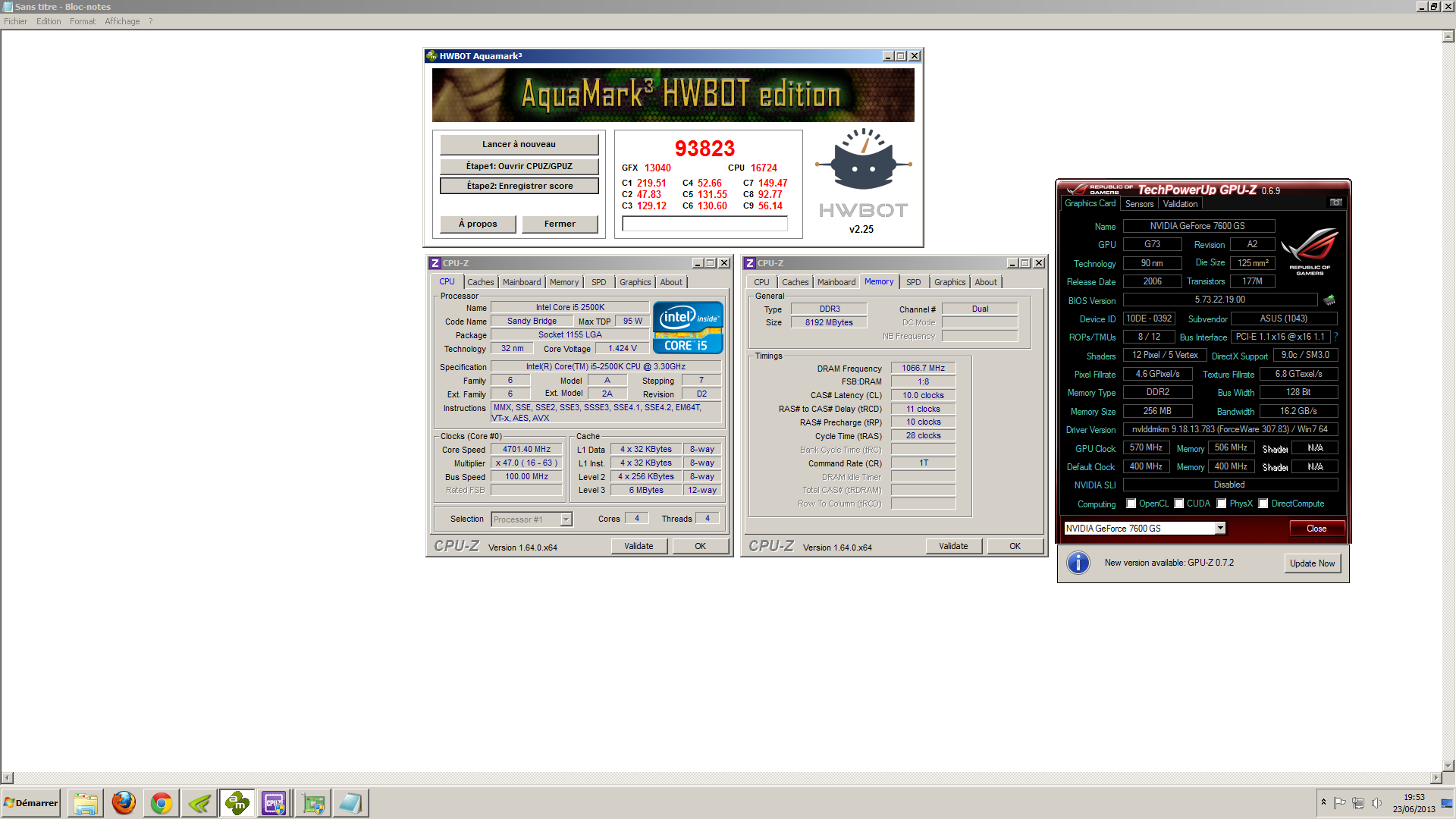Viewport: 1456px width, 819px height.
Task: Open the Action Center flag icon
Action: click(x=1340, y=802)
